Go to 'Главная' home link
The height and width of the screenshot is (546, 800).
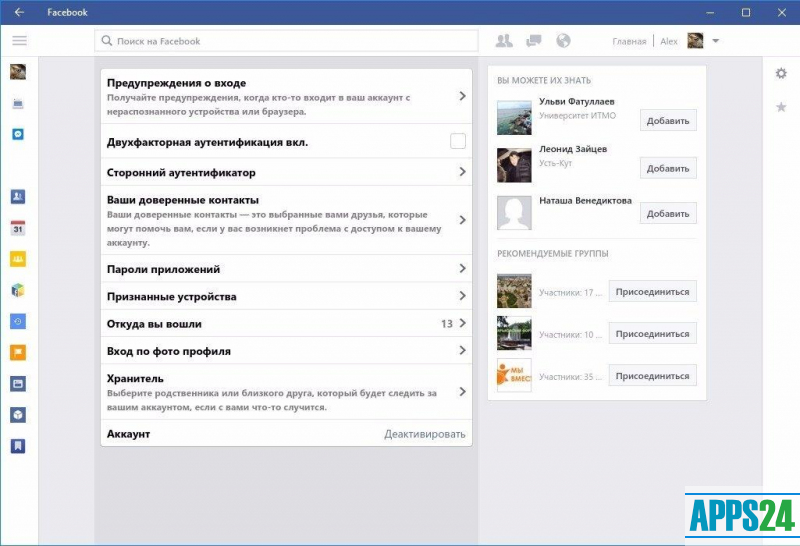[629, 41]
